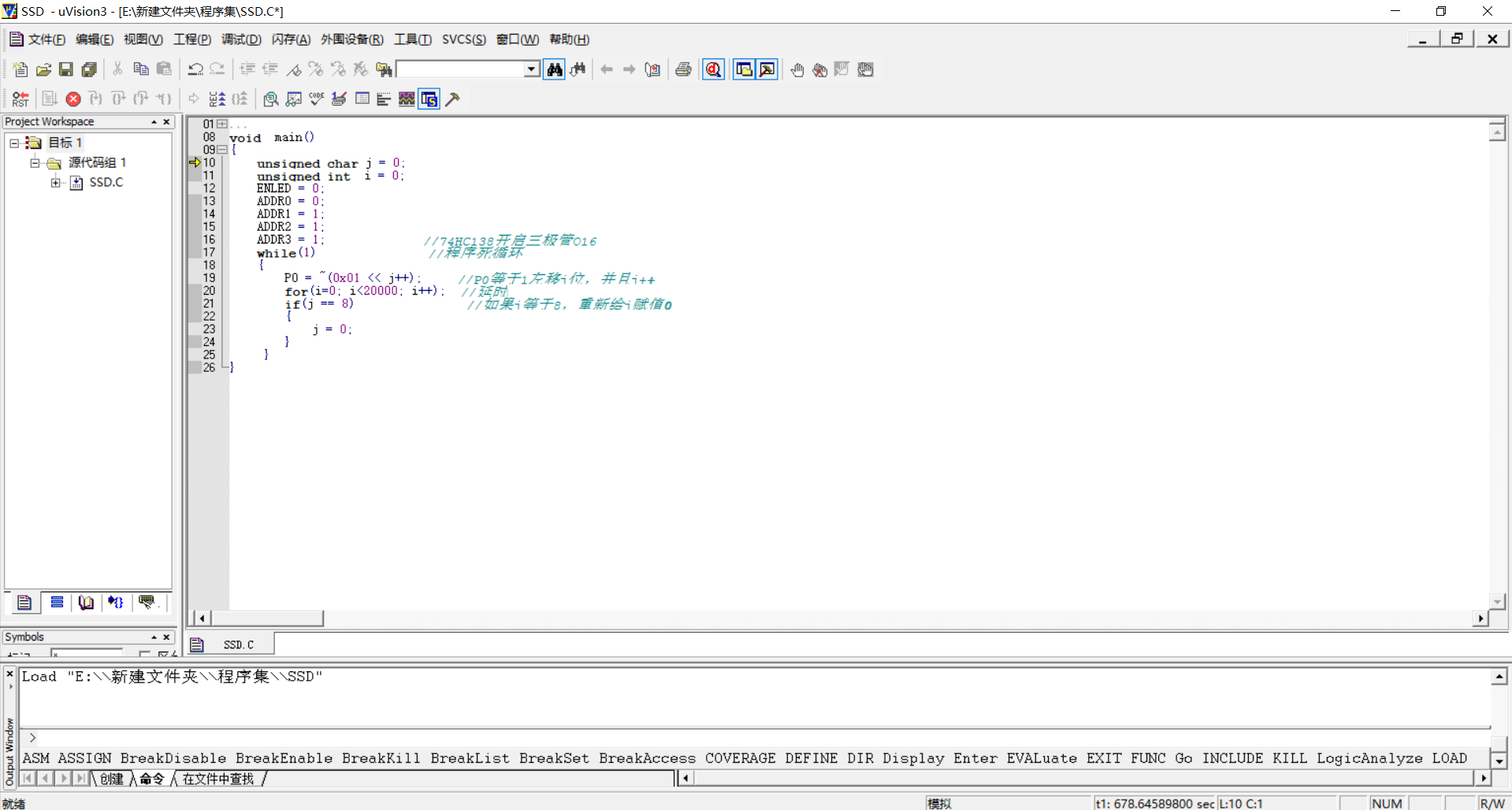This screenshot has width=1512, height=810.
Task: Open the 外围设备(R) menu
Action: tap(351, 39)
